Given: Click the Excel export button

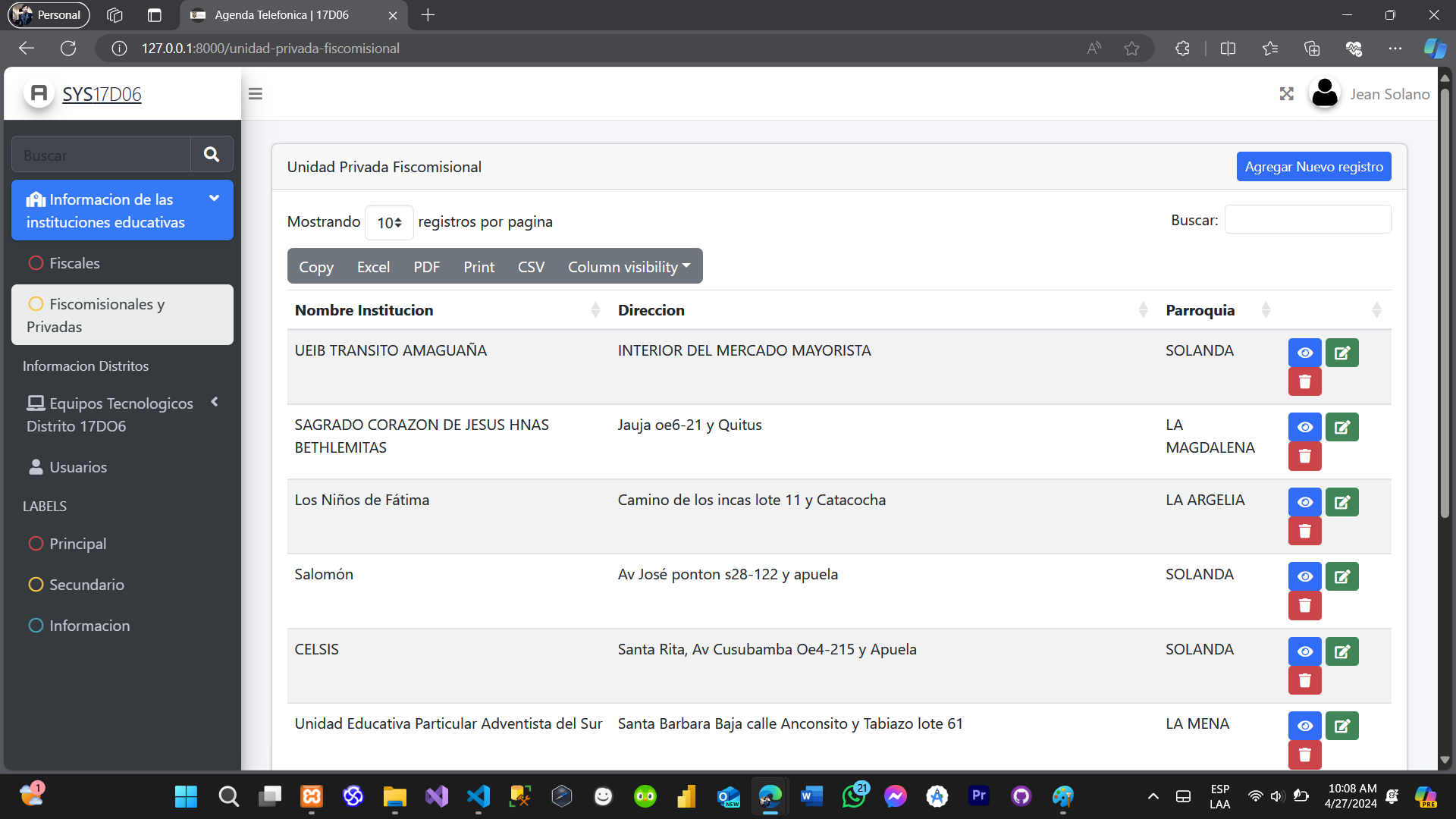Looking at the screenshot, I should click(373, 266).
